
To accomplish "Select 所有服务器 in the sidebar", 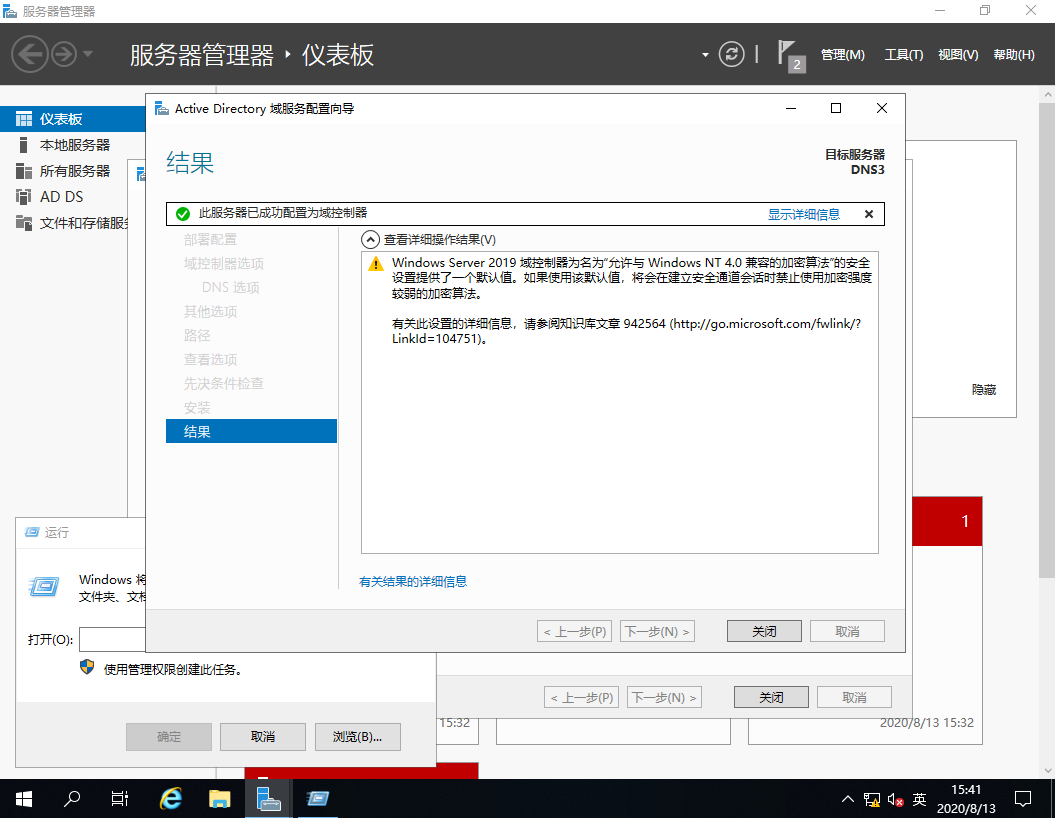I will point(73,171).
